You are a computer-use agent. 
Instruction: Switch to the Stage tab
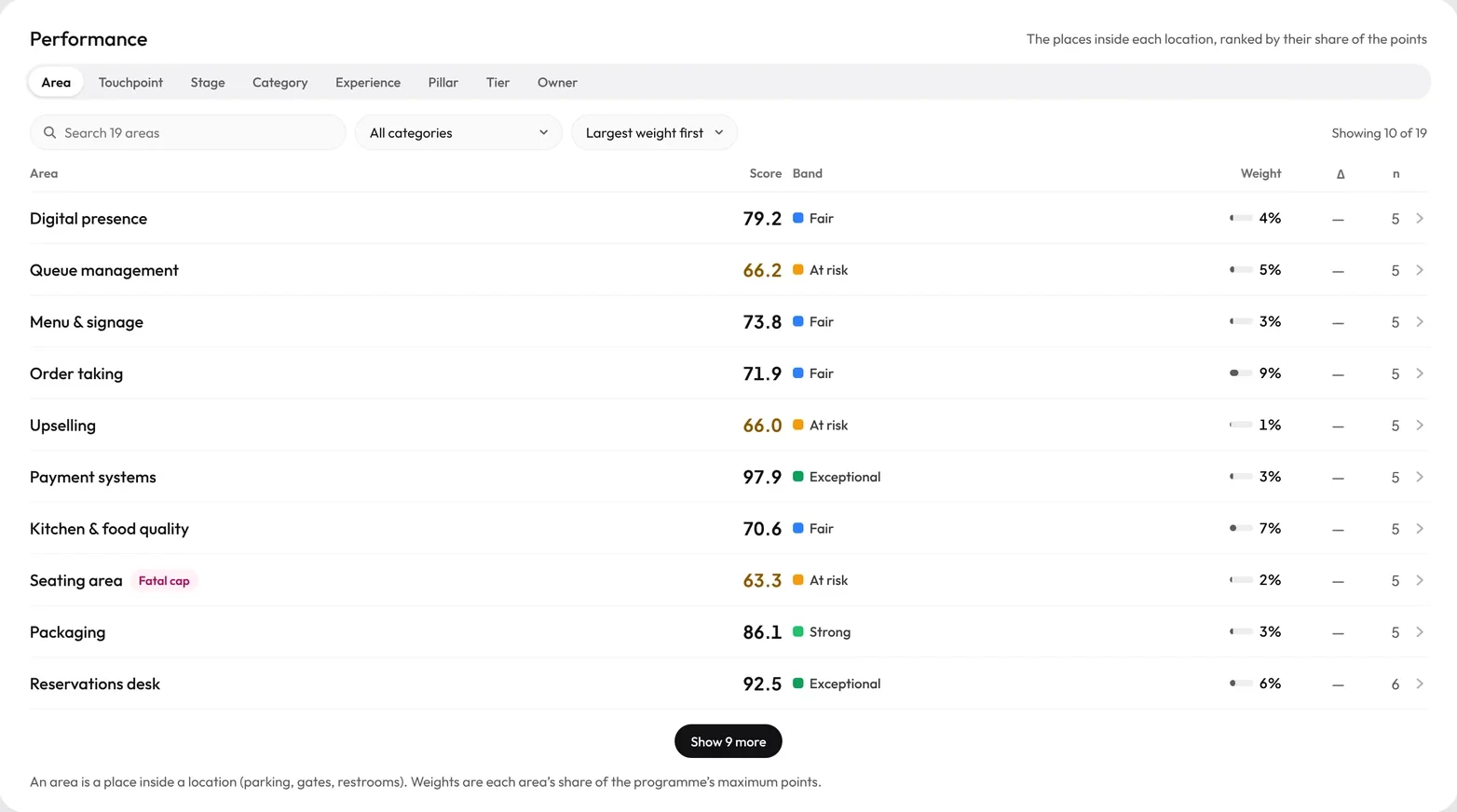tap(208, 83)
